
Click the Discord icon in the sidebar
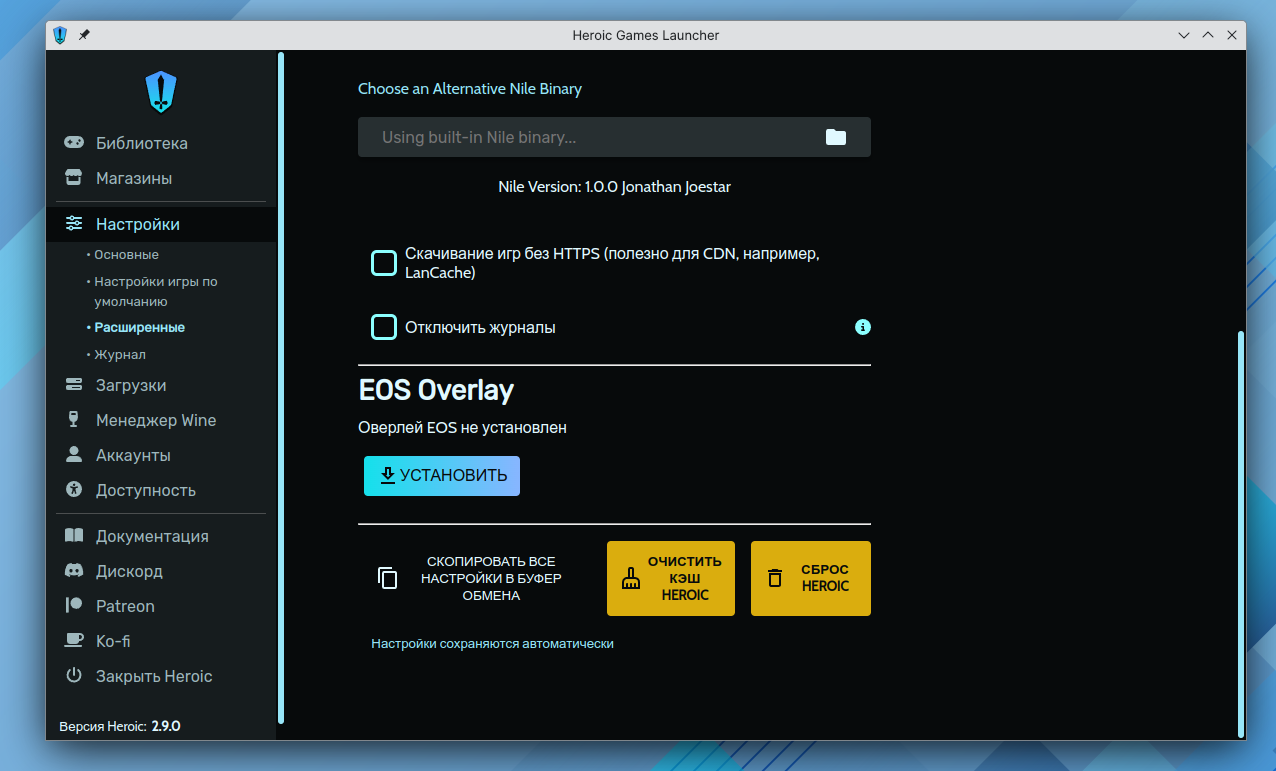[x=74, y=571]
